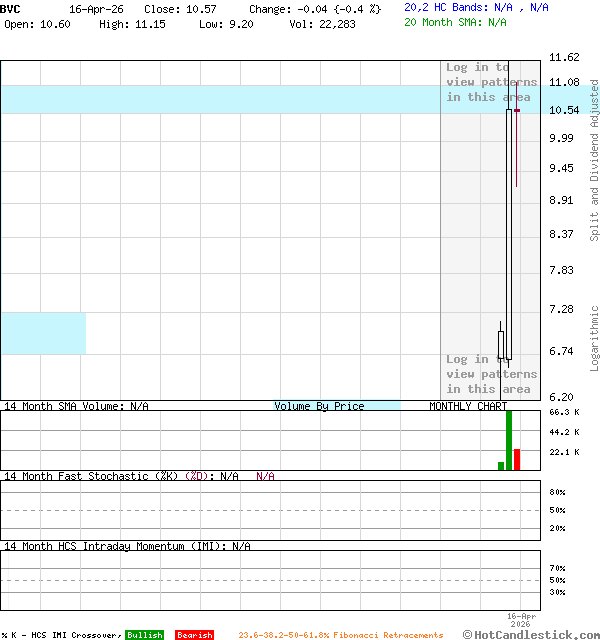Click the red latest candlestick wick
This screenshot has height=640, width=600.
click(x=517, y=150)
